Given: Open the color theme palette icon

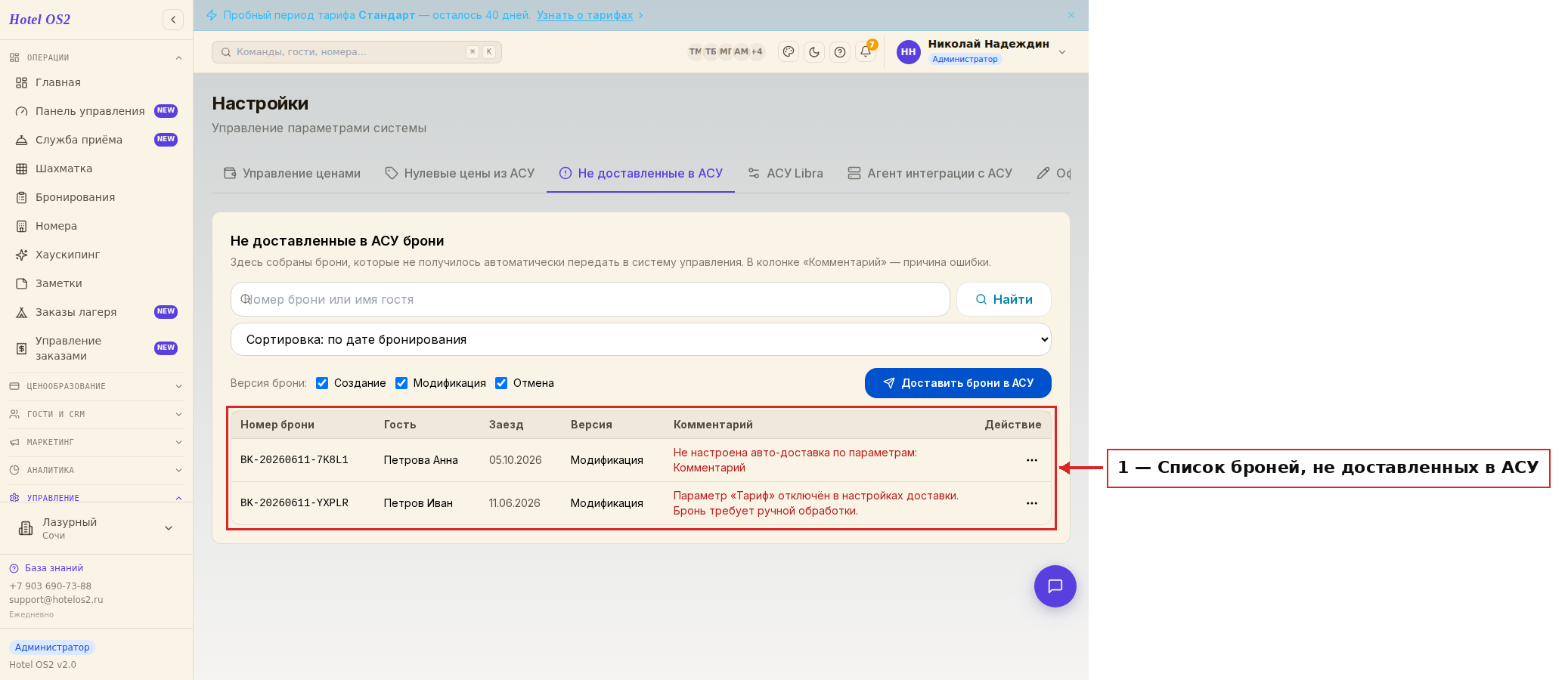Looking at the screenshot, I should pyautogui.click(x=789, y=52).
